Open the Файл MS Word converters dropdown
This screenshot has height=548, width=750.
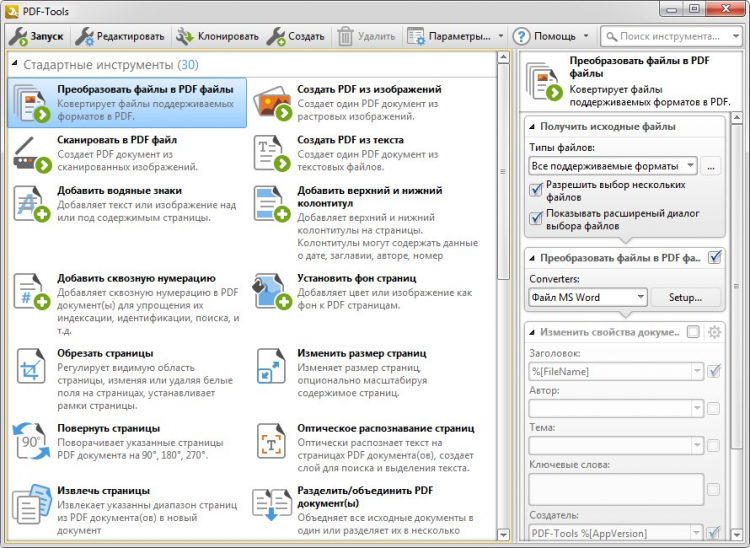588,297
